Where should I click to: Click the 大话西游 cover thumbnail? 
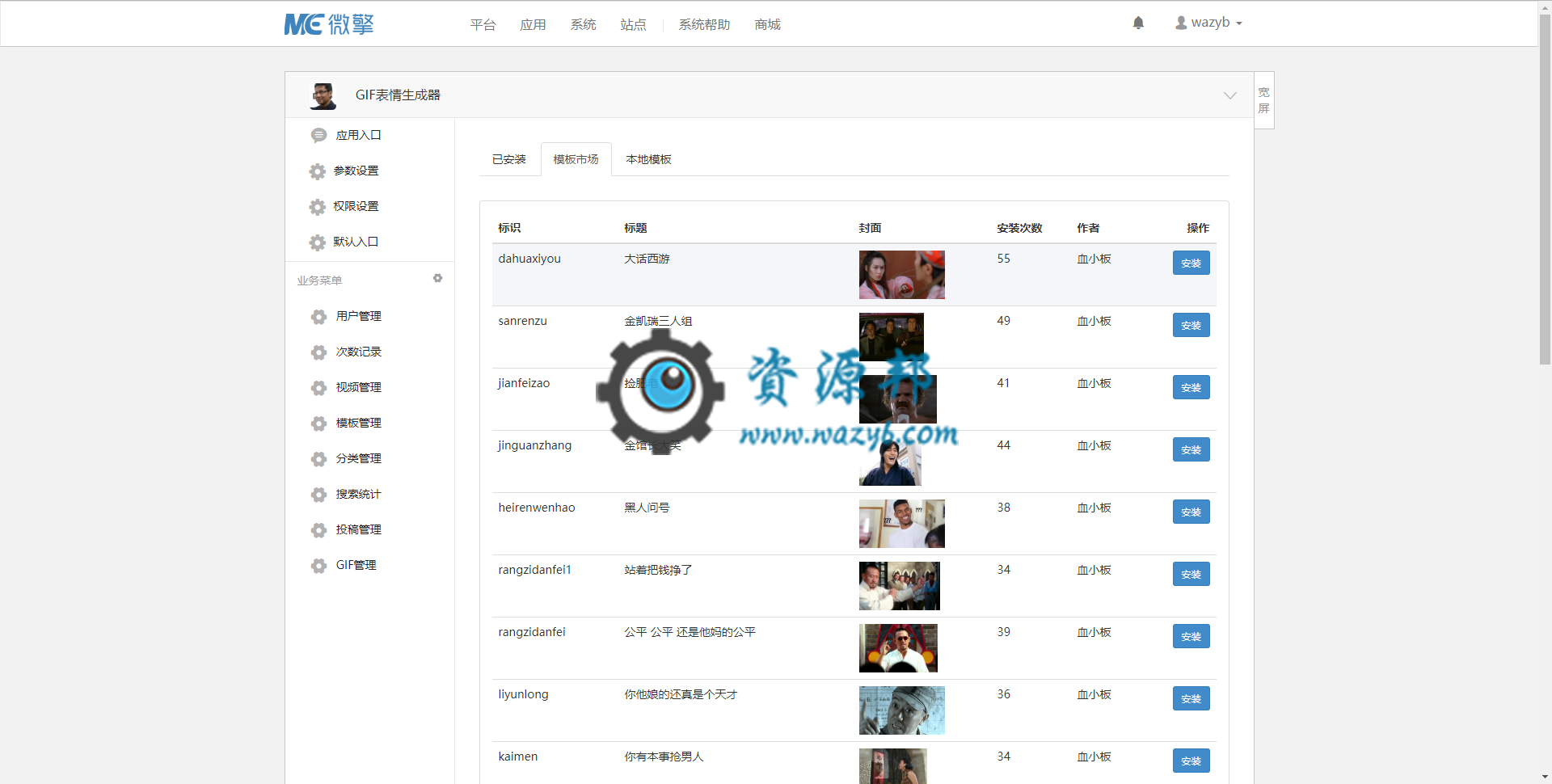tap(901, 275)
